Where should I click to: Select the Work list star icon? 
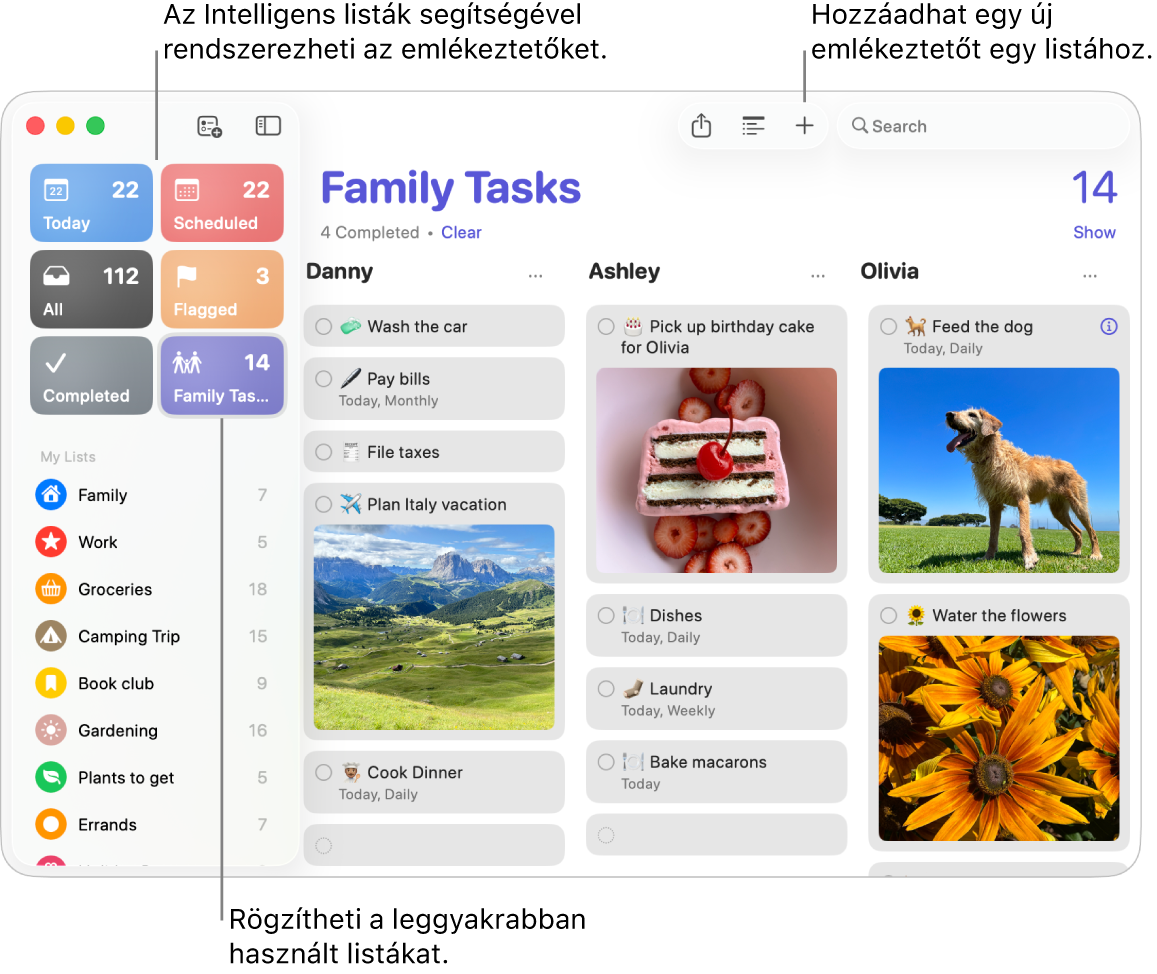coord(51,542)
